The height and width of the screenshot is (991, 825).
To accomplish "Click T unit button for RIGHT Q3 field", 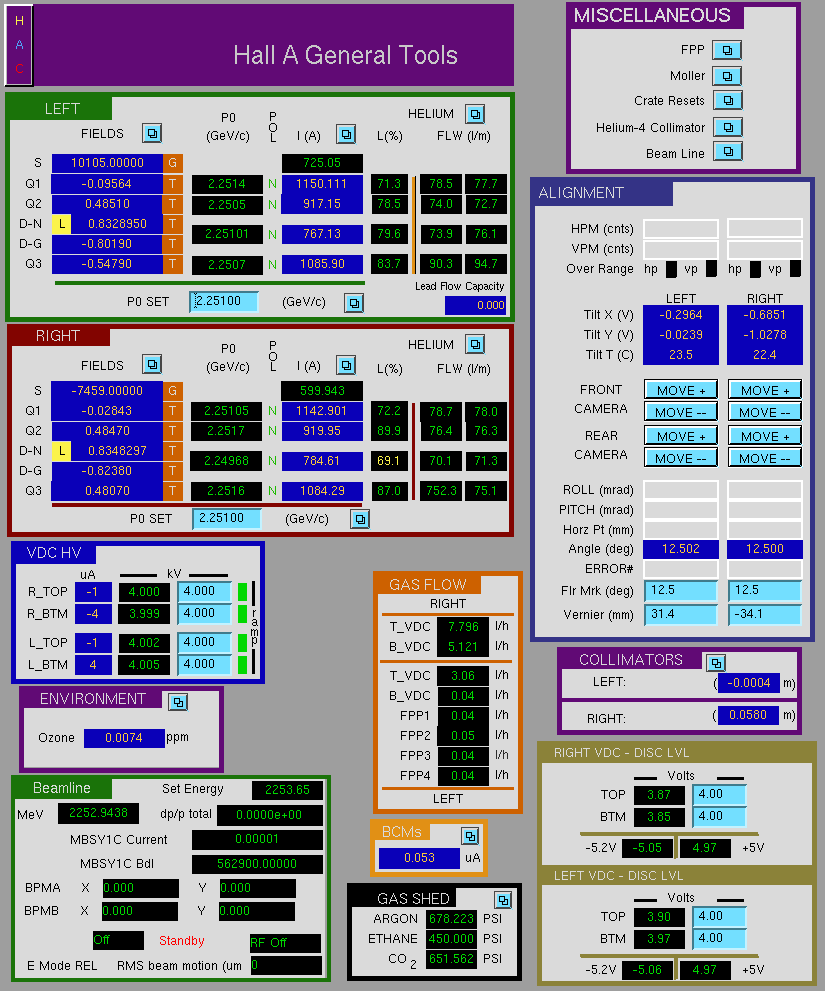I will (173, 490).
